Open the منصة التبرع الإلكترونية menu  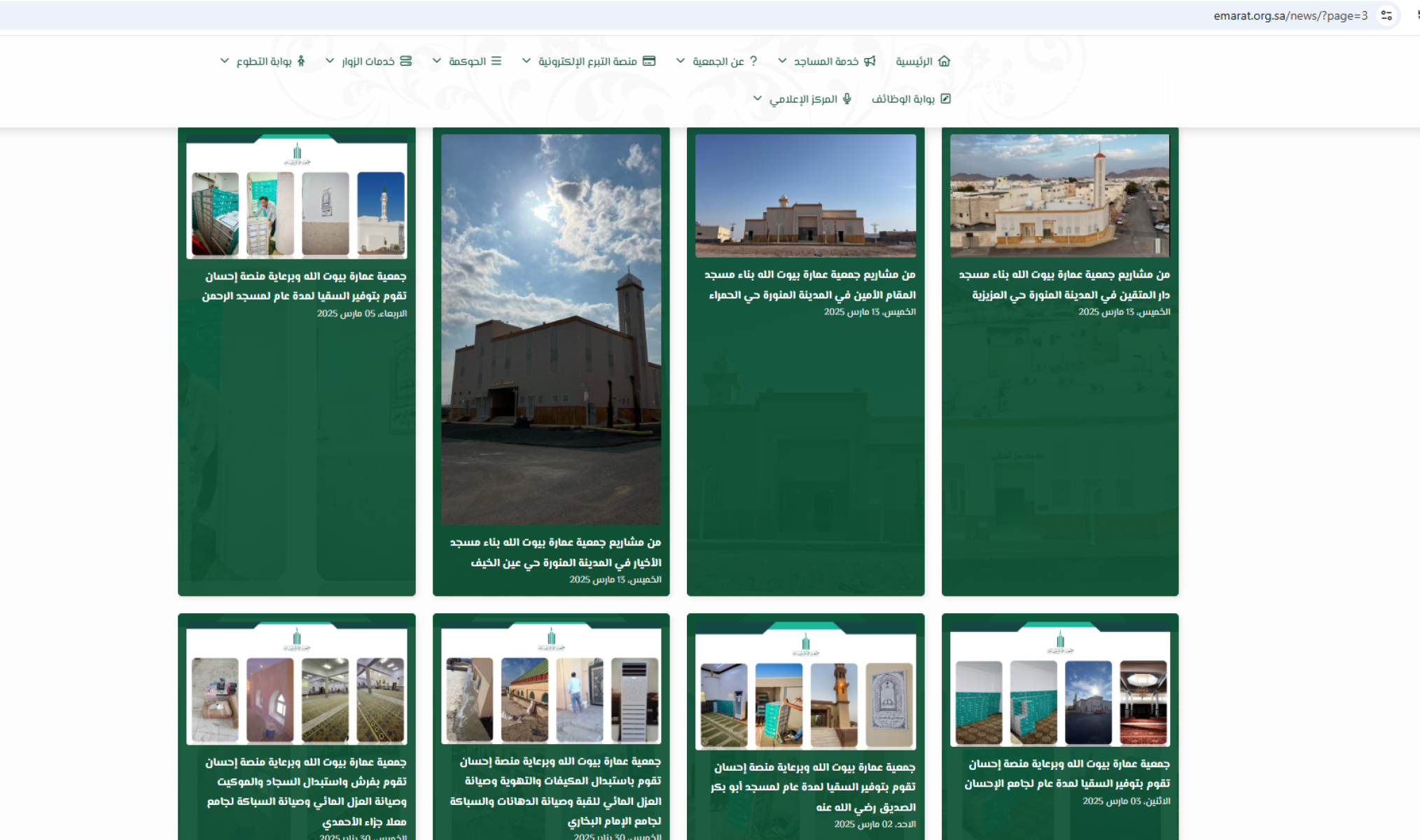pos(589,61)
